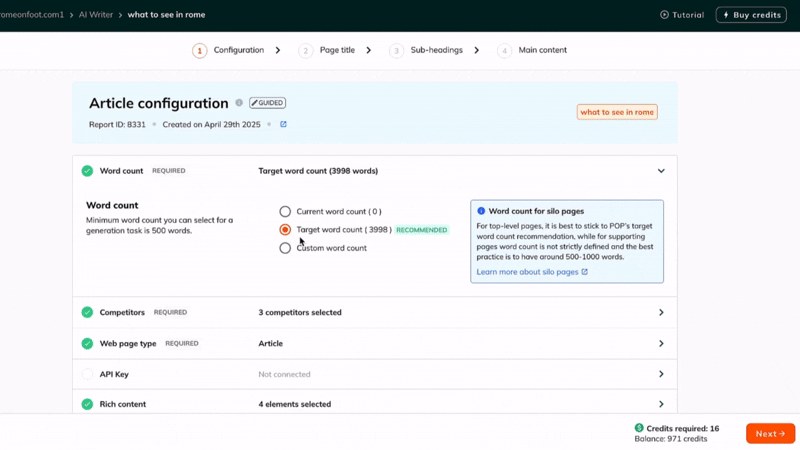Expand the API Key section chevron
This screenshot has width=800, height=450.
661,374
